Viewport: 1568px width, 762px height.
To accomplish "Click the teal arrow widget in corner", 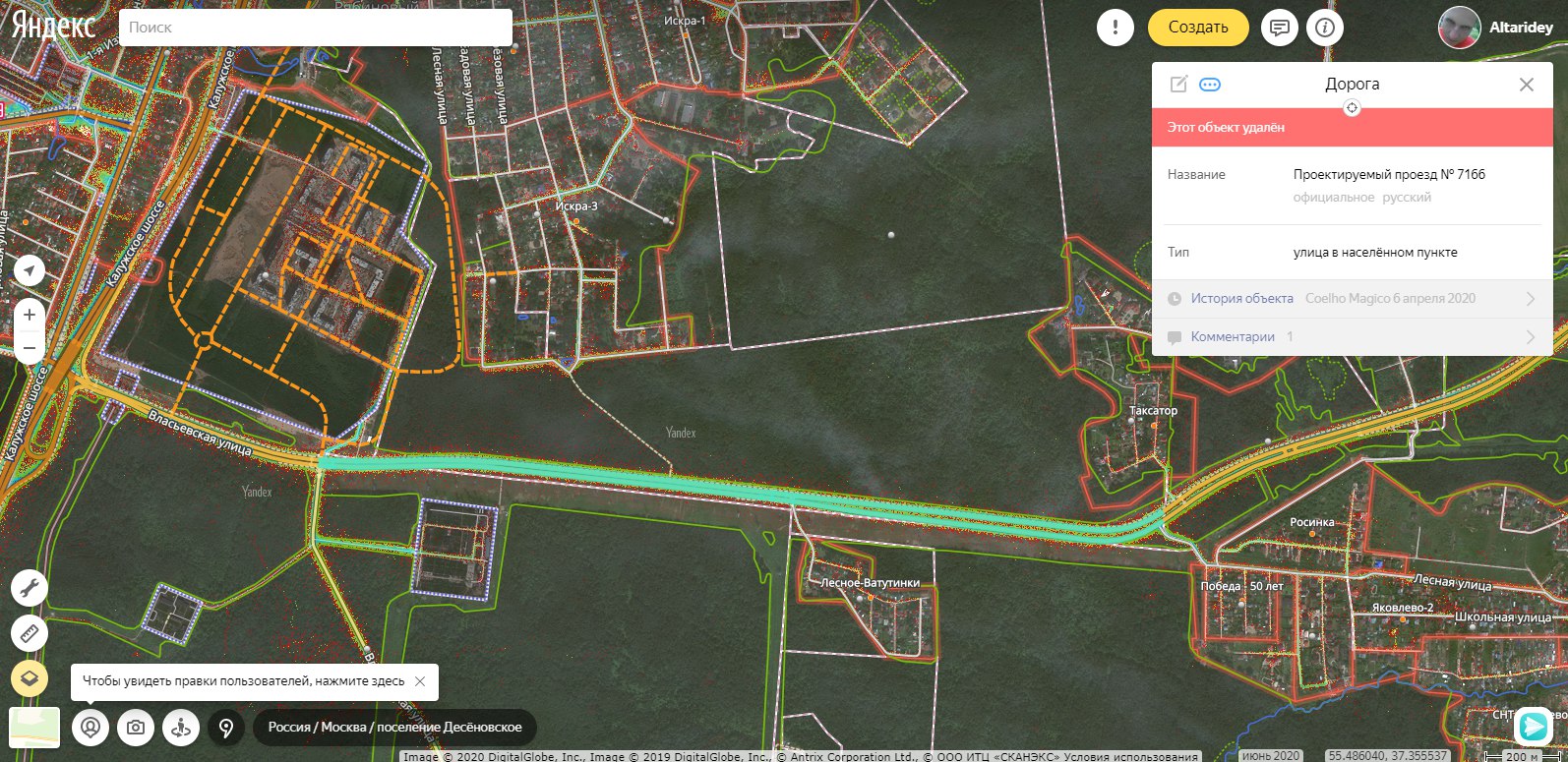I will coord(1533,725).
